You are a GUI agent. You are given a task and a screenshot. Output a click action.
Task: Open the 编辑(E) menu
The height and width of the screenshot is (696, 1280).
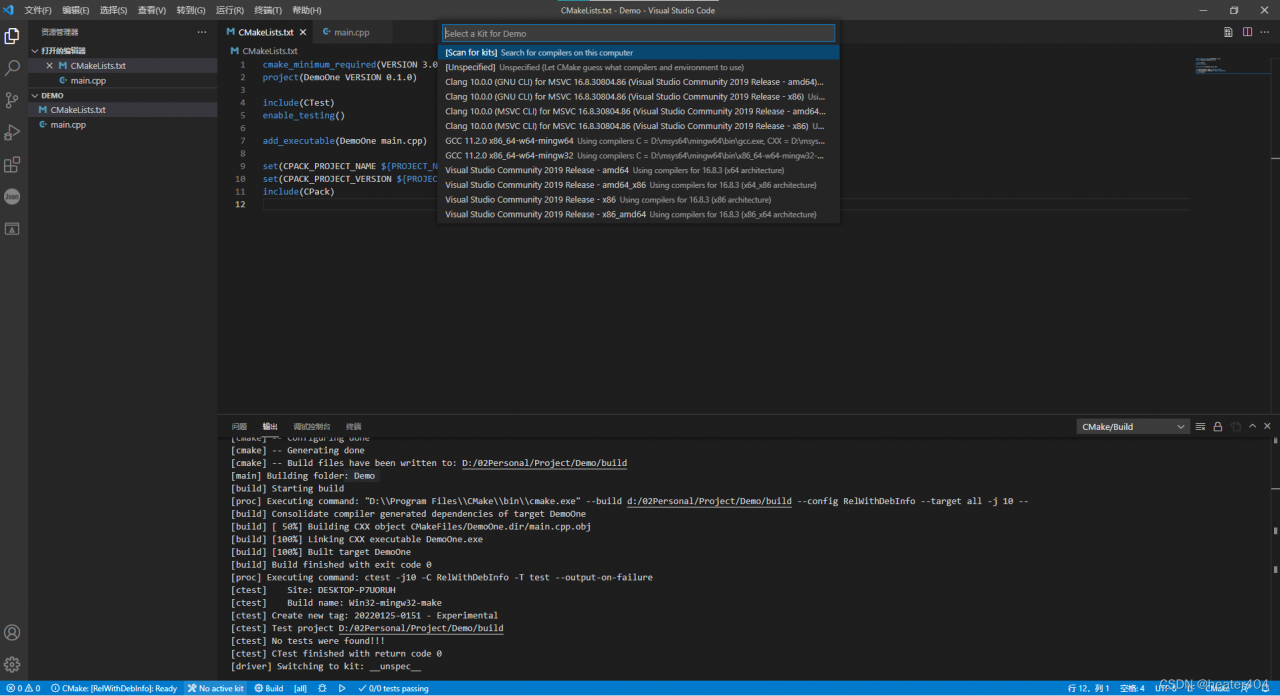(75, 10)
